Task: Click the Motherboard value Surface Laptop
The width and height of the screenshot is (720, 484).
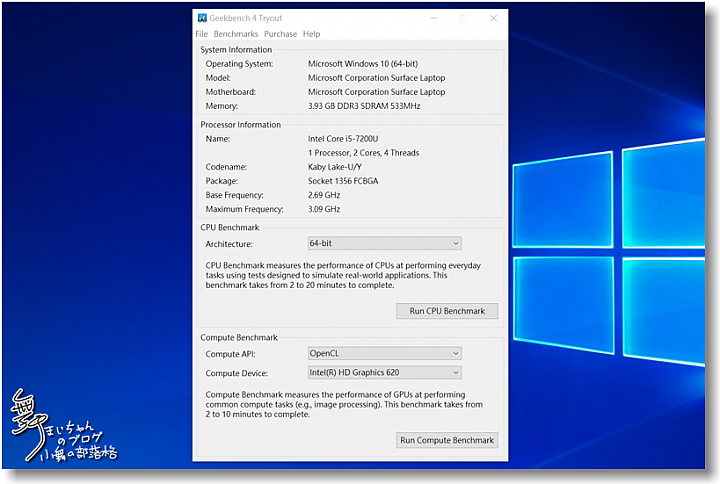Action: [377, 92]
